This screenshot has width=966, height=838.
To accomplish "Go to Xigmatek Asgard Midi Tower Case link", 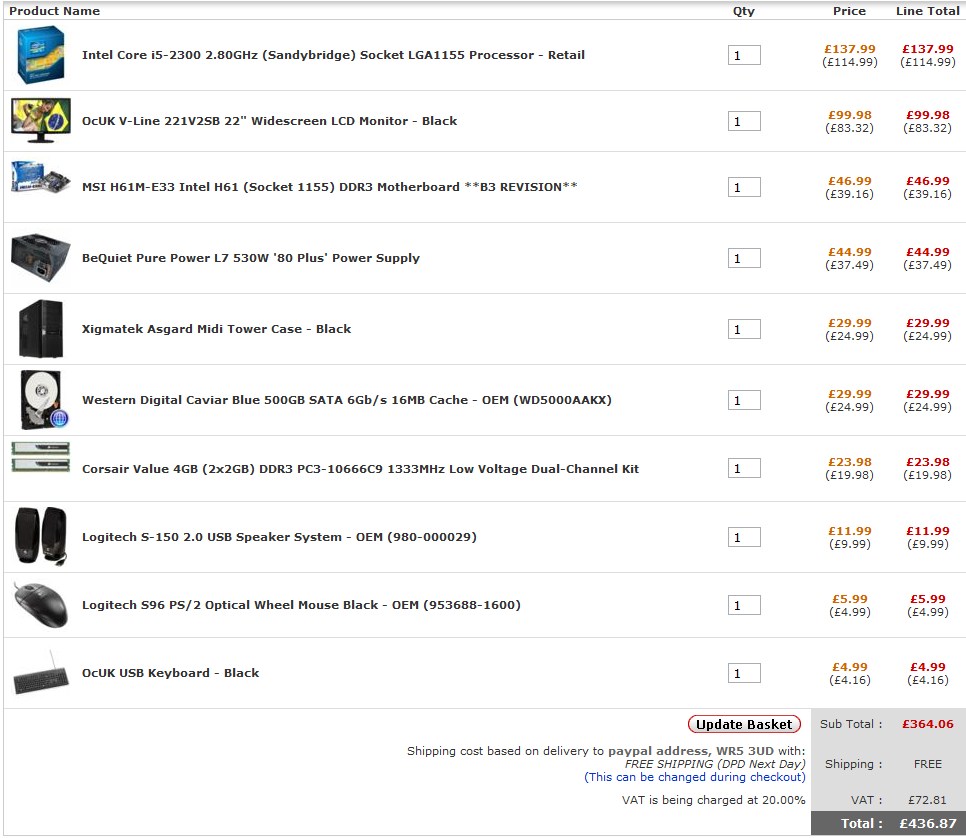I will (216, 328).
